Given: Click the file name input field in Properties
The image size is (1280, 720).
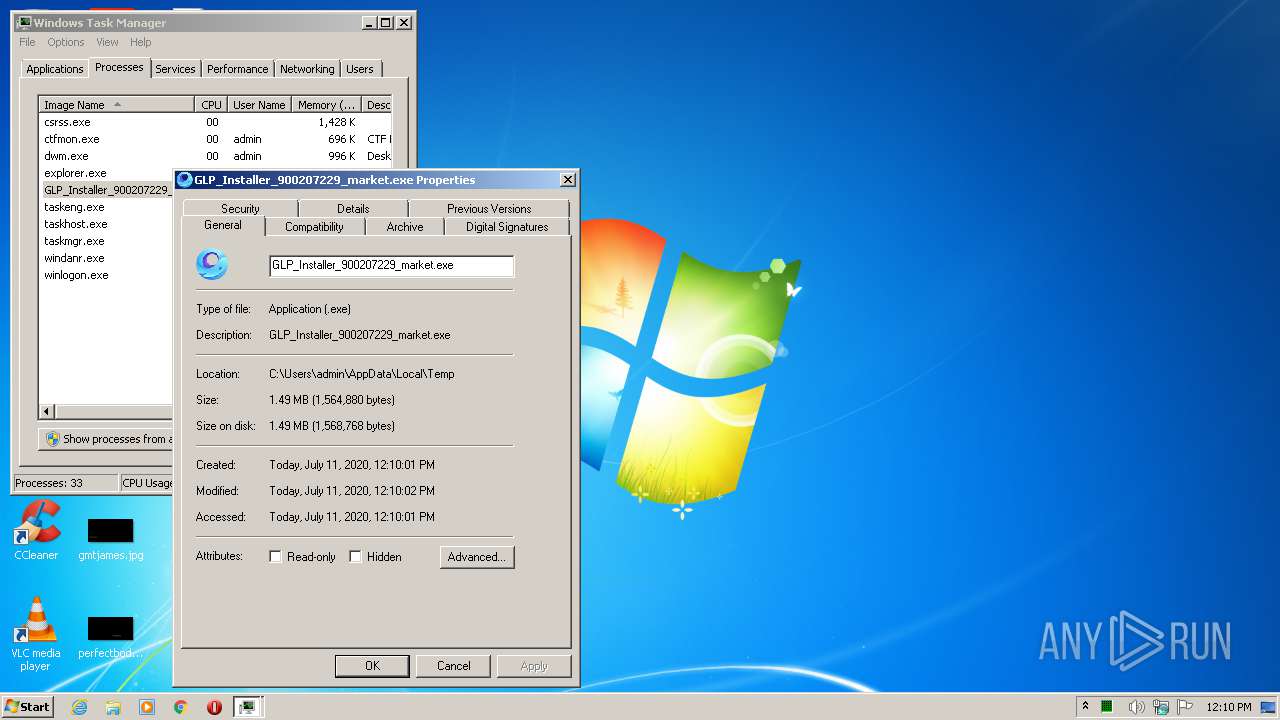Looking at the screenshot, I should [x=391, y=266].
